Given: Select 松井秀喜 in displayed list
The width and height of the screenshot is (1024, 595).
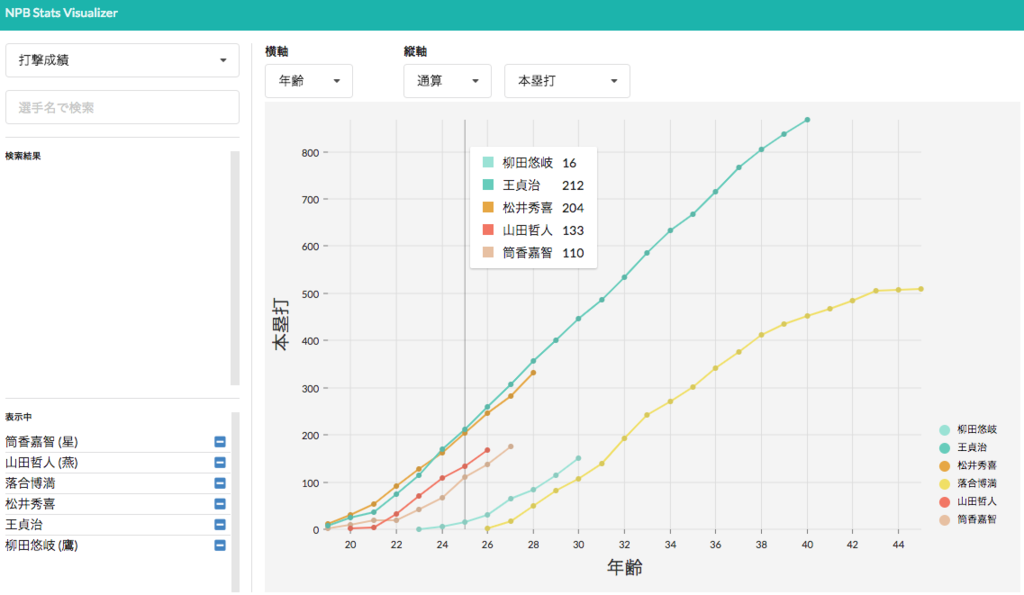Looking at the screenshot, I should pos(31,504).
